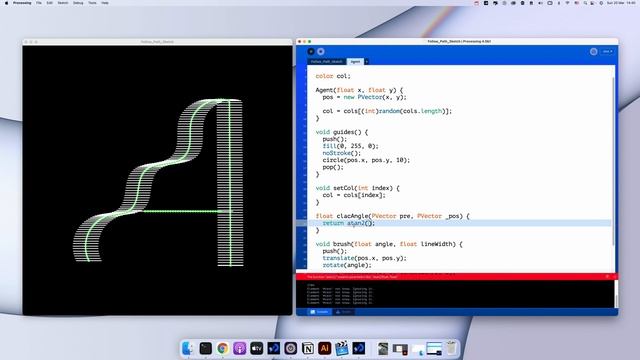Open Notion from the Dock
Screen dimensions: 640x360
pos(308,348)
